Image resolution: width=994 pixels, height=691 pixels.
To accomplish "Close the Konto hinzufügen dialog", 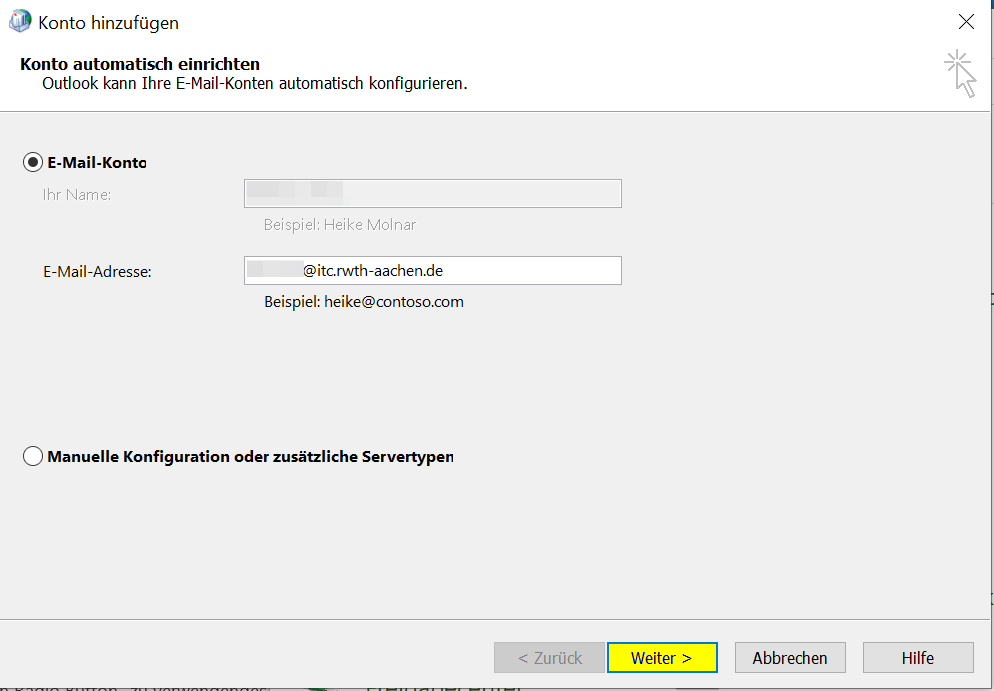I will (965, 21).
